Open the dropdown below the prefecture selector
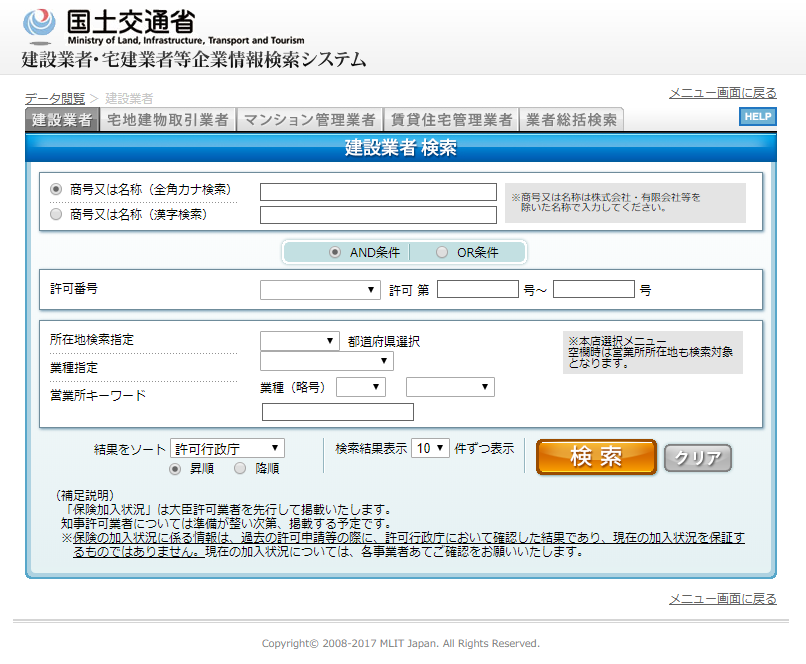Viewport: 806px width, 664px height. [x=327, y=361]
